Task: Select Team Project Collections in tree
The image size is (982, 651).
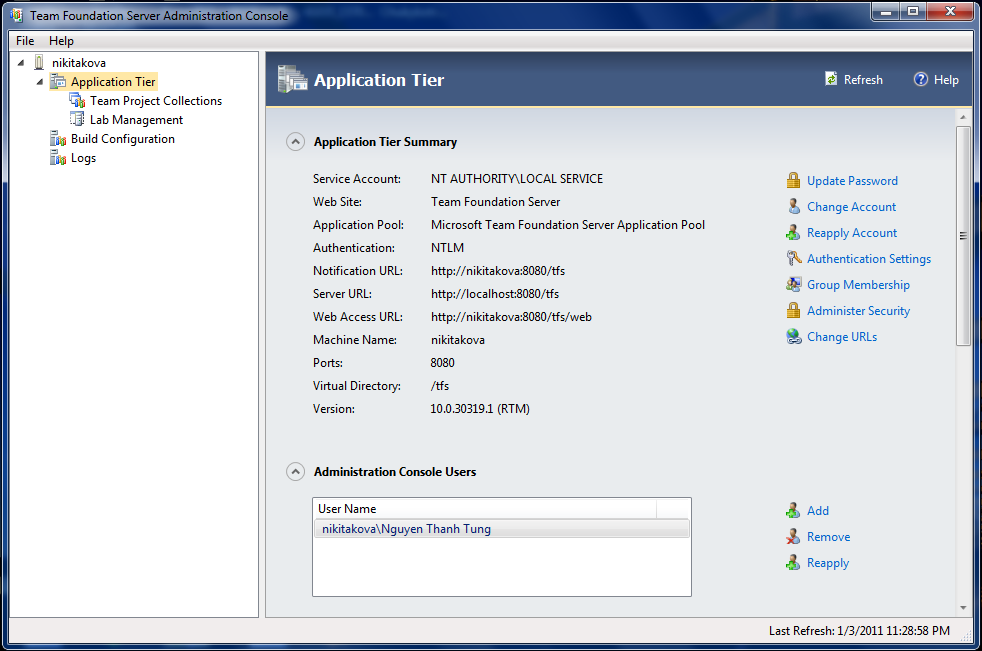Action: click(156, 100)
